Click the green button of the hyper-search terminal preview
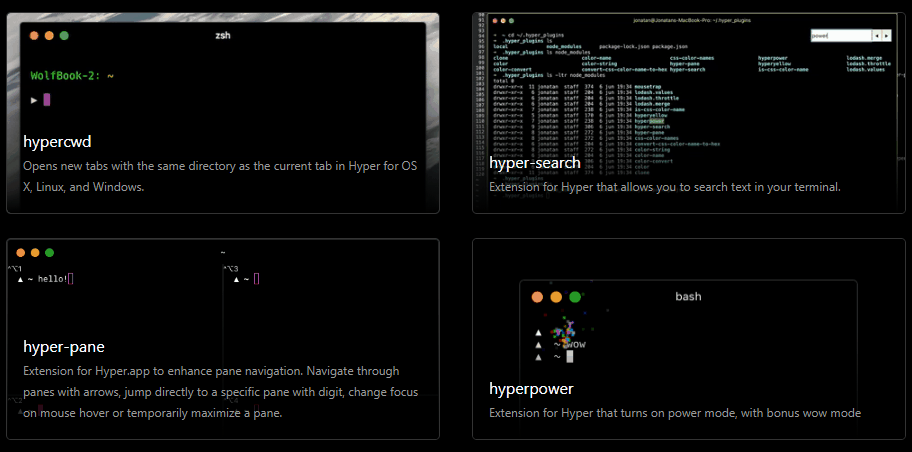Screen dimensions: 912x452 click(x=511, y=20)
